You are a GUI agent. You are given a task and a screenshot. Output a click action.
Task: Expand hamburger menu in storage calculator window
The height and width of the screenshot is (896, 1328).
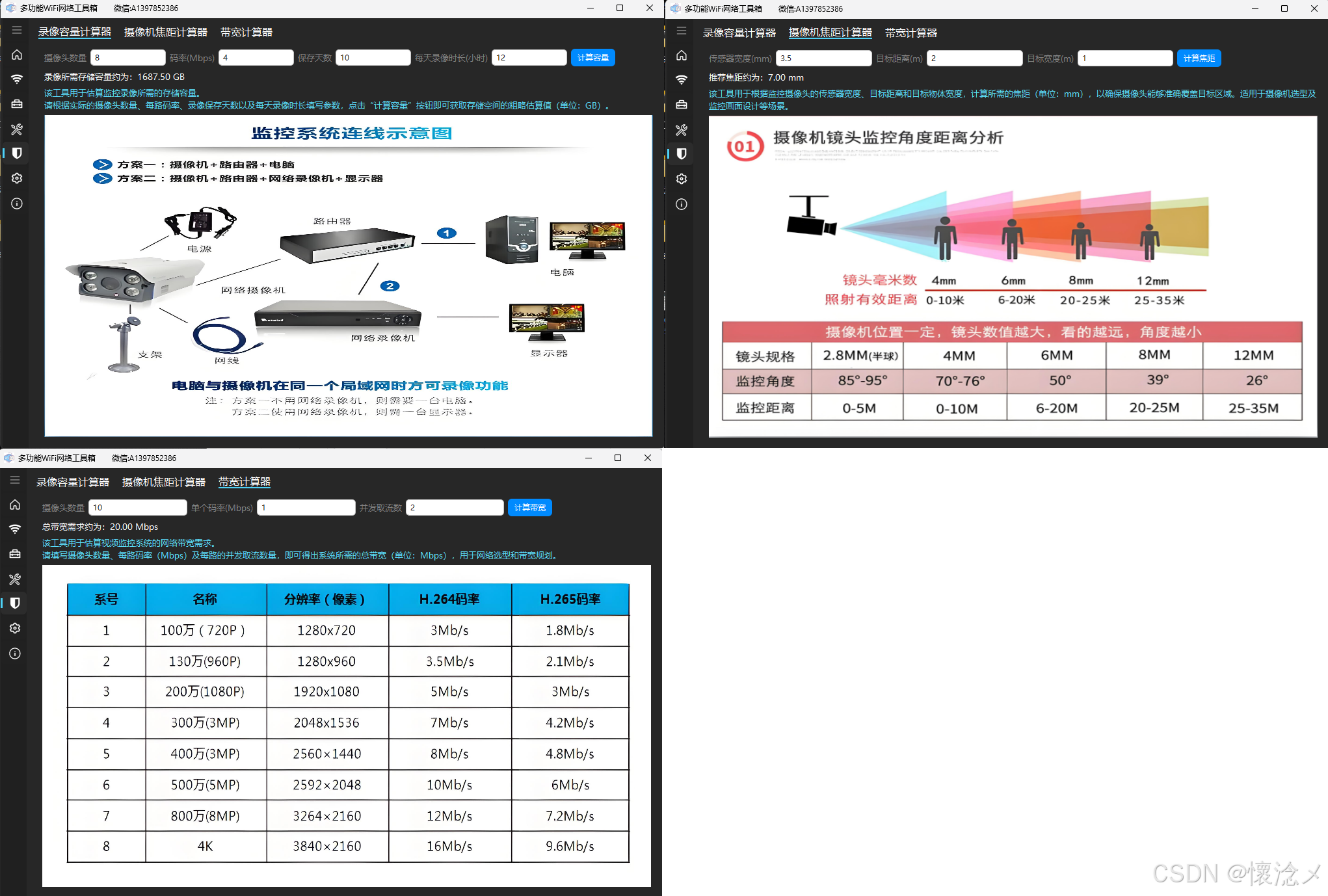click(x=17, y=30)
